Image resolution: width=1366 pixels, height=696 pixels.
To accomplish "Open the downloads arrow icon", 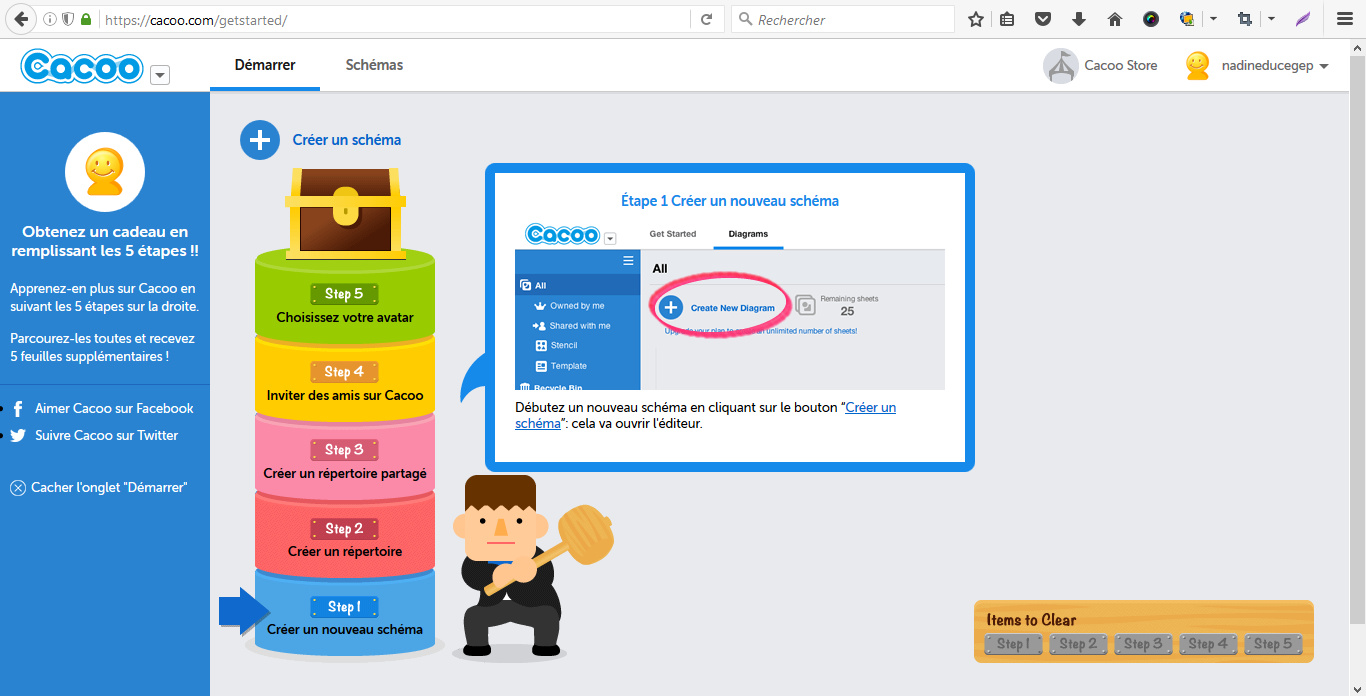I will click(x=1079, y=19).
